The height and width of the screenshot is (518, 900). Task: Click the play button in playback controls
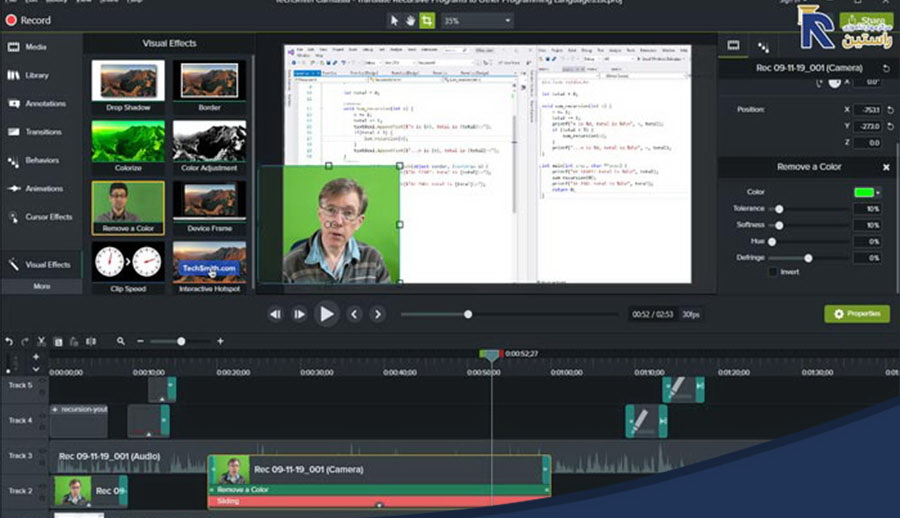pyautogui.click(x=326, y=314)
